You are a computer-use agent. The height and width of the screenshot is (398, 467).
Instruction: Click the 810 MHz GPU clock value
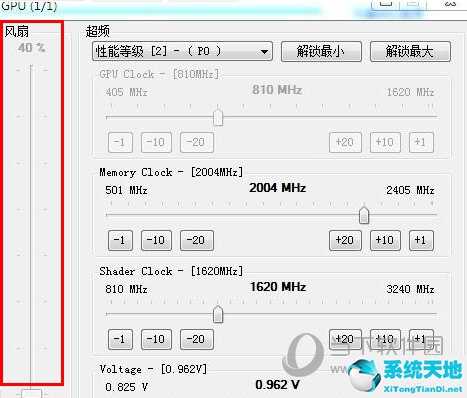tap(277, 90)
